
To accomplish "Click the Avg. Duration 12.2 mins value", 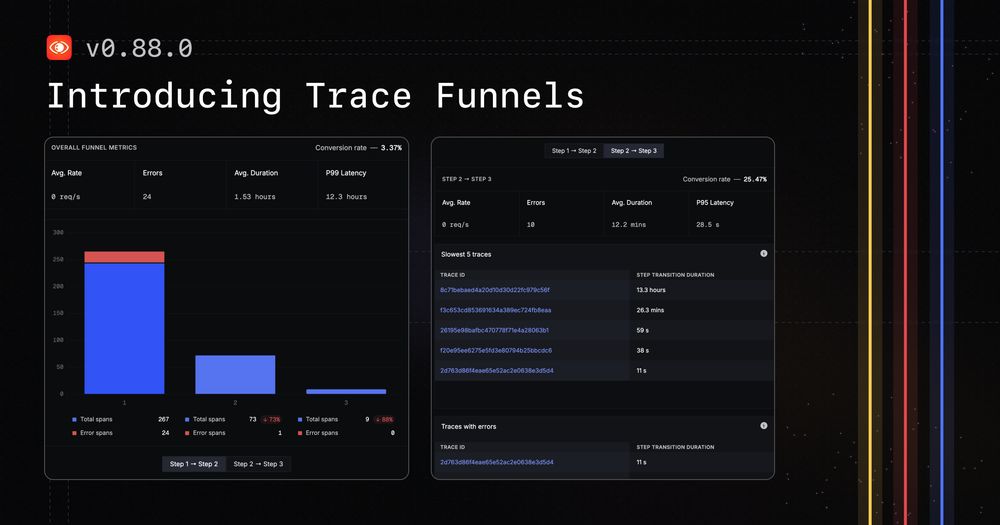I will click(629, 225).
